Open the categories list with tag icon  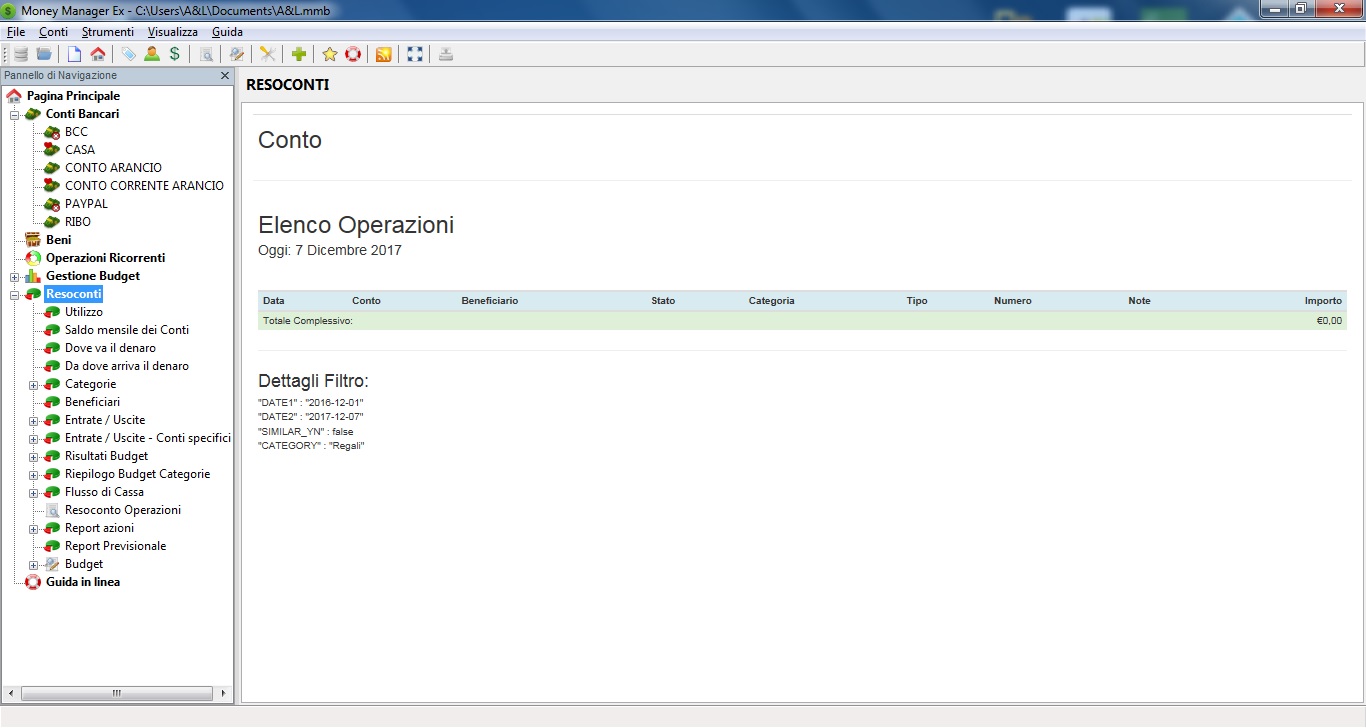pos(127,54)
